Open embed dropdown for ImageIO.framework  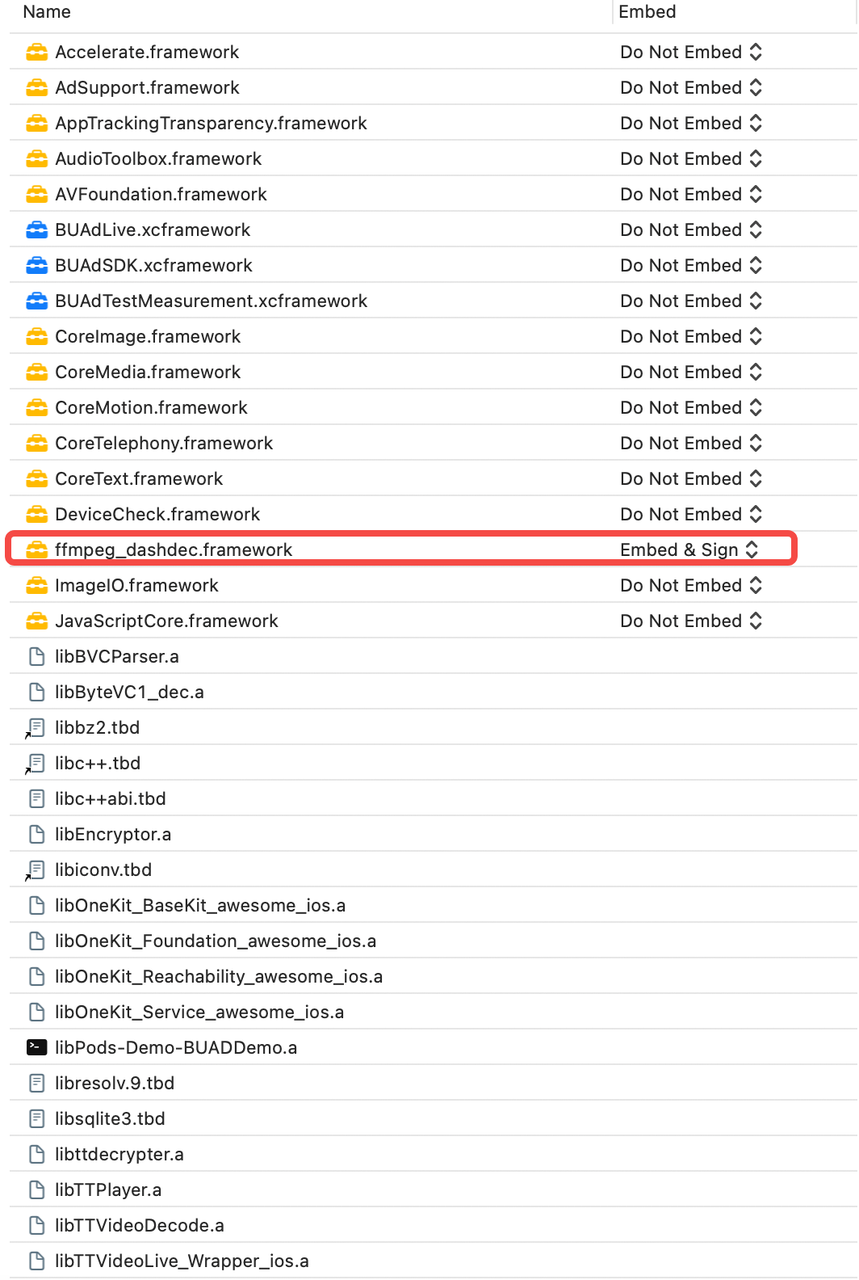pyautogui.click(x=691, y=585)
